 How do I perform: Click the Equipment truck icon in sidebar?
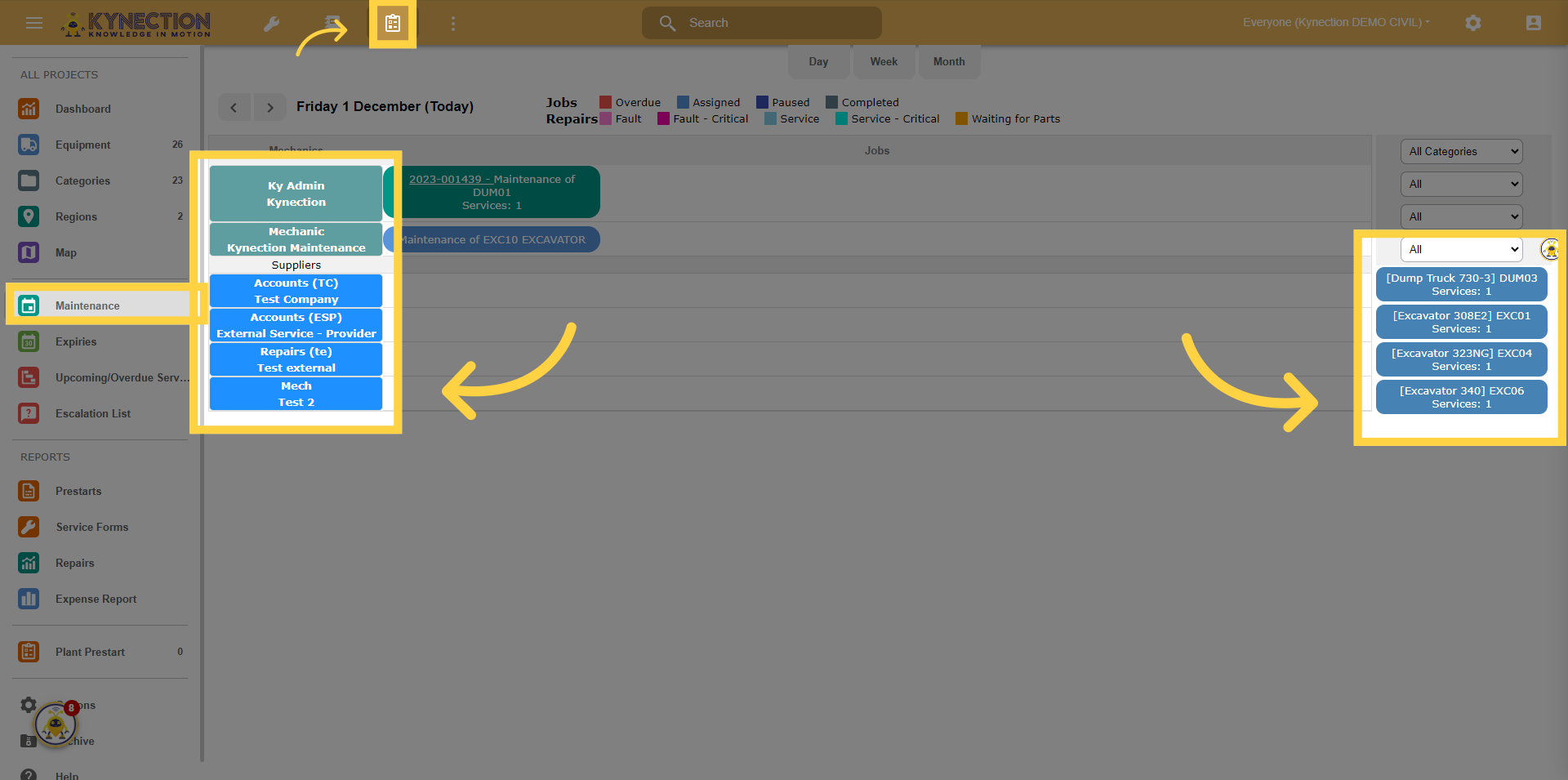[x=29, y=145]
